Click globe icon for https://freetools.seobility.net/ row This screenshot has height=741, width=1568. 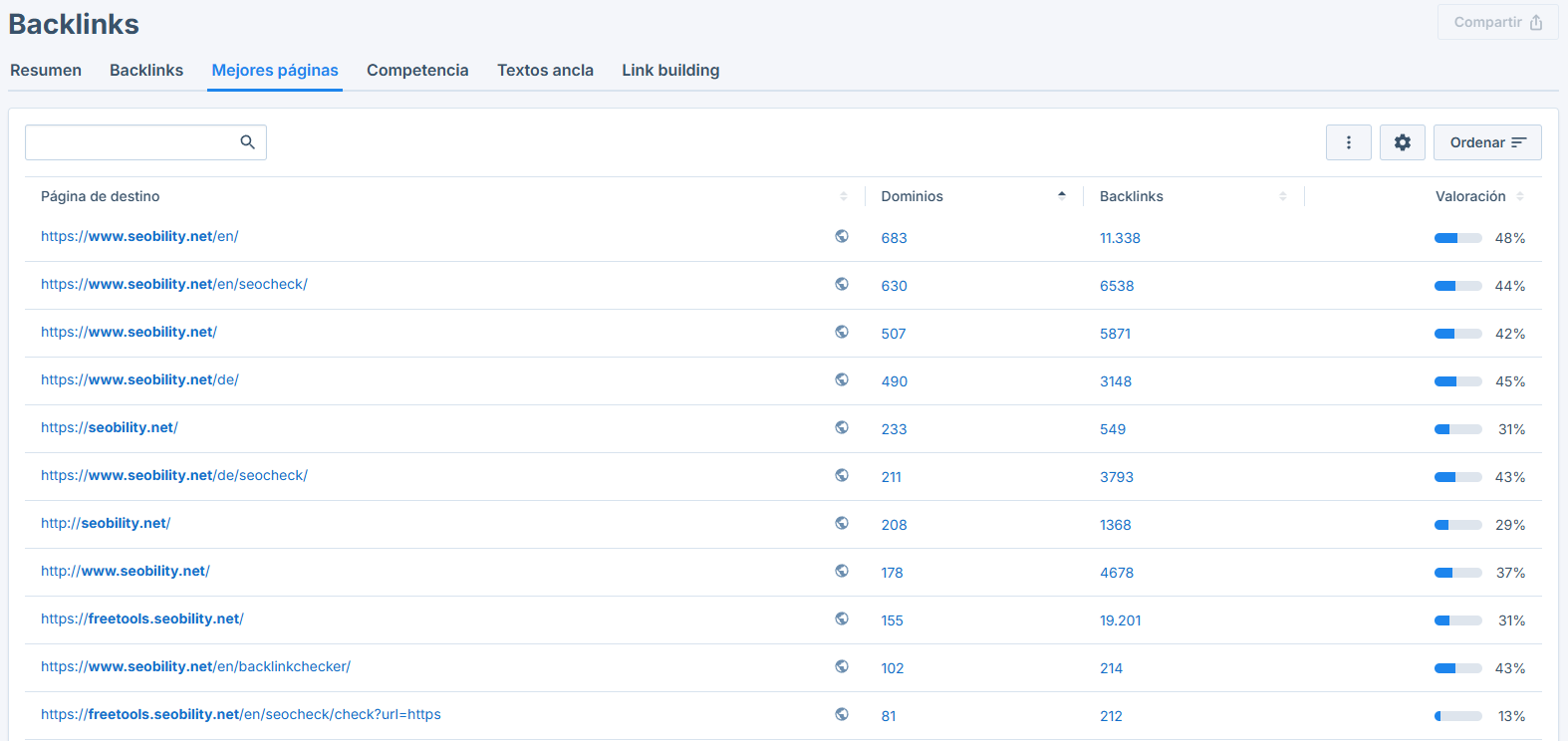(x=842, y=618)
